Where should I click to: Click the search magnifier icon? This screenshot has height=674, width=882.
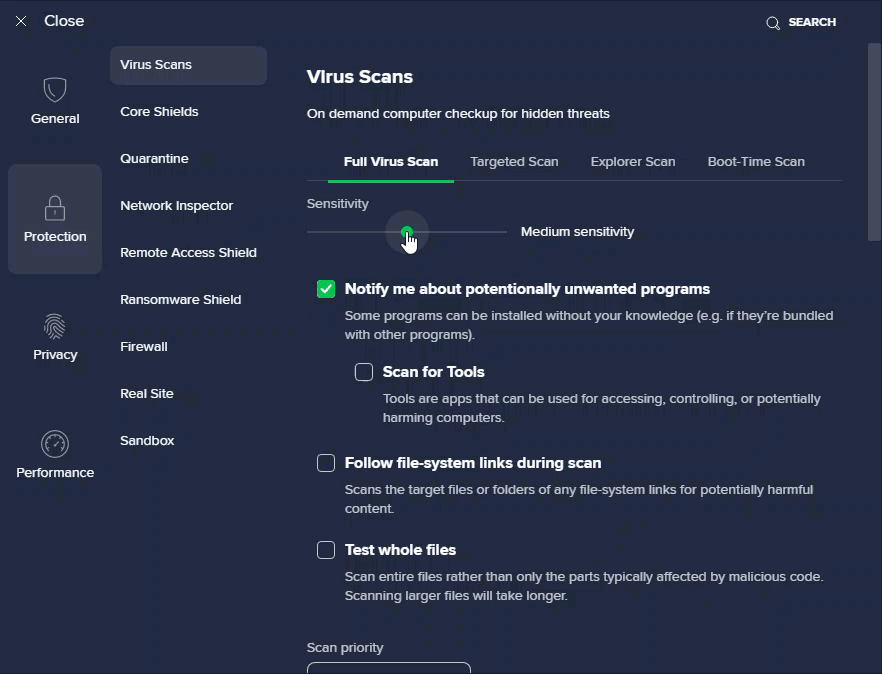[x=773, y=23]
